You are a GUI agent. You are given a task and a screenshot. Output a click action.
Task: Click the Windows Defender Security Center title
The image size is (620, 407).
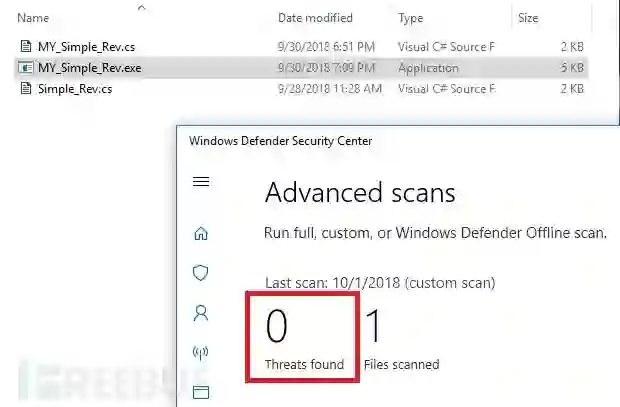click(280, 141)
